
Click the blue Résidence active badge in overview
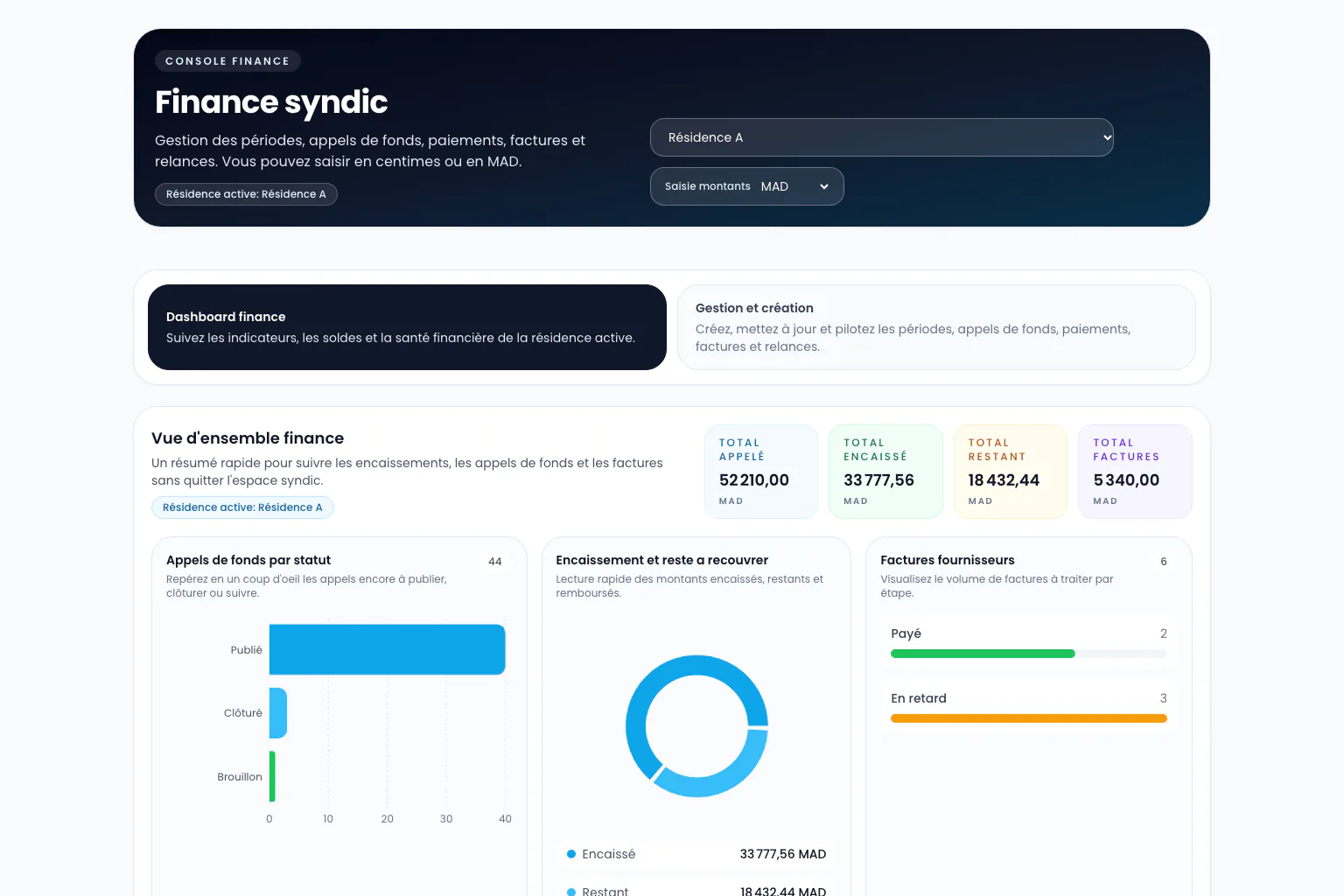(x=242, y=507)
